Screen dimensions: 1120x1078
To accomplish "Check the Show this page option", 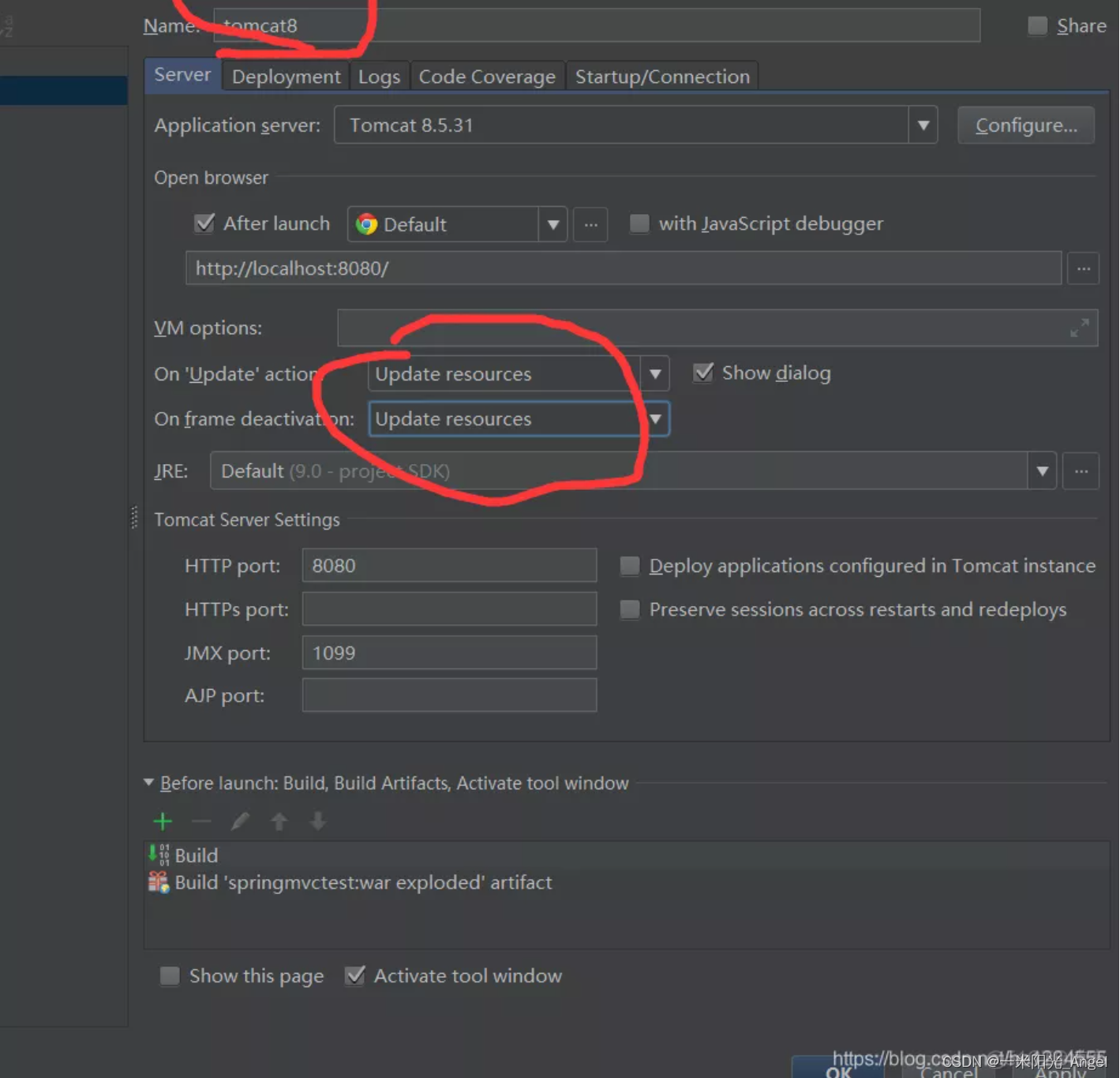I will (x=170, y=976).
